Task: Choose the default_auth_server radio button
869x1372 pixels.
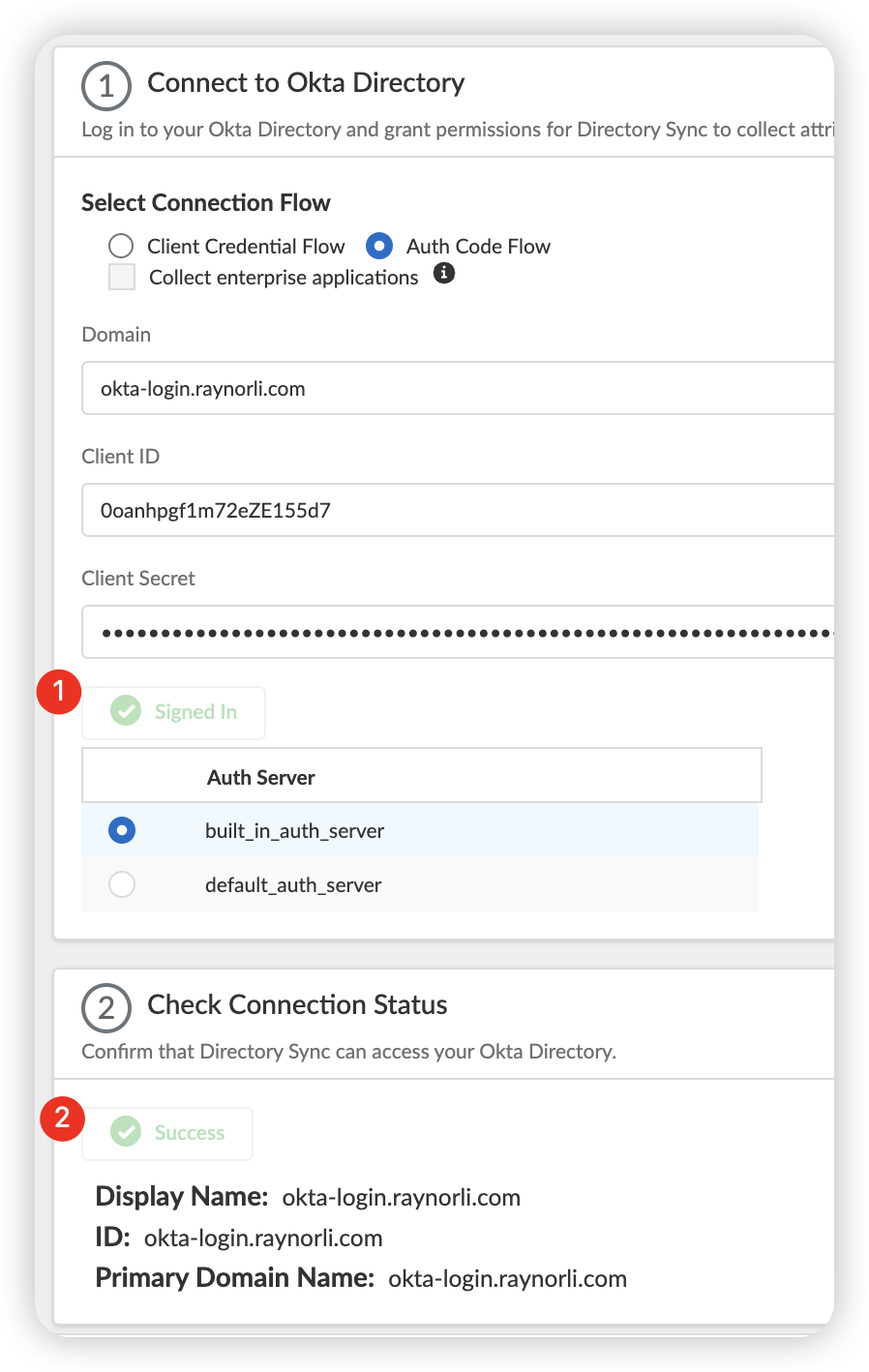Action: pyautogui.click(x=122, y=884)
